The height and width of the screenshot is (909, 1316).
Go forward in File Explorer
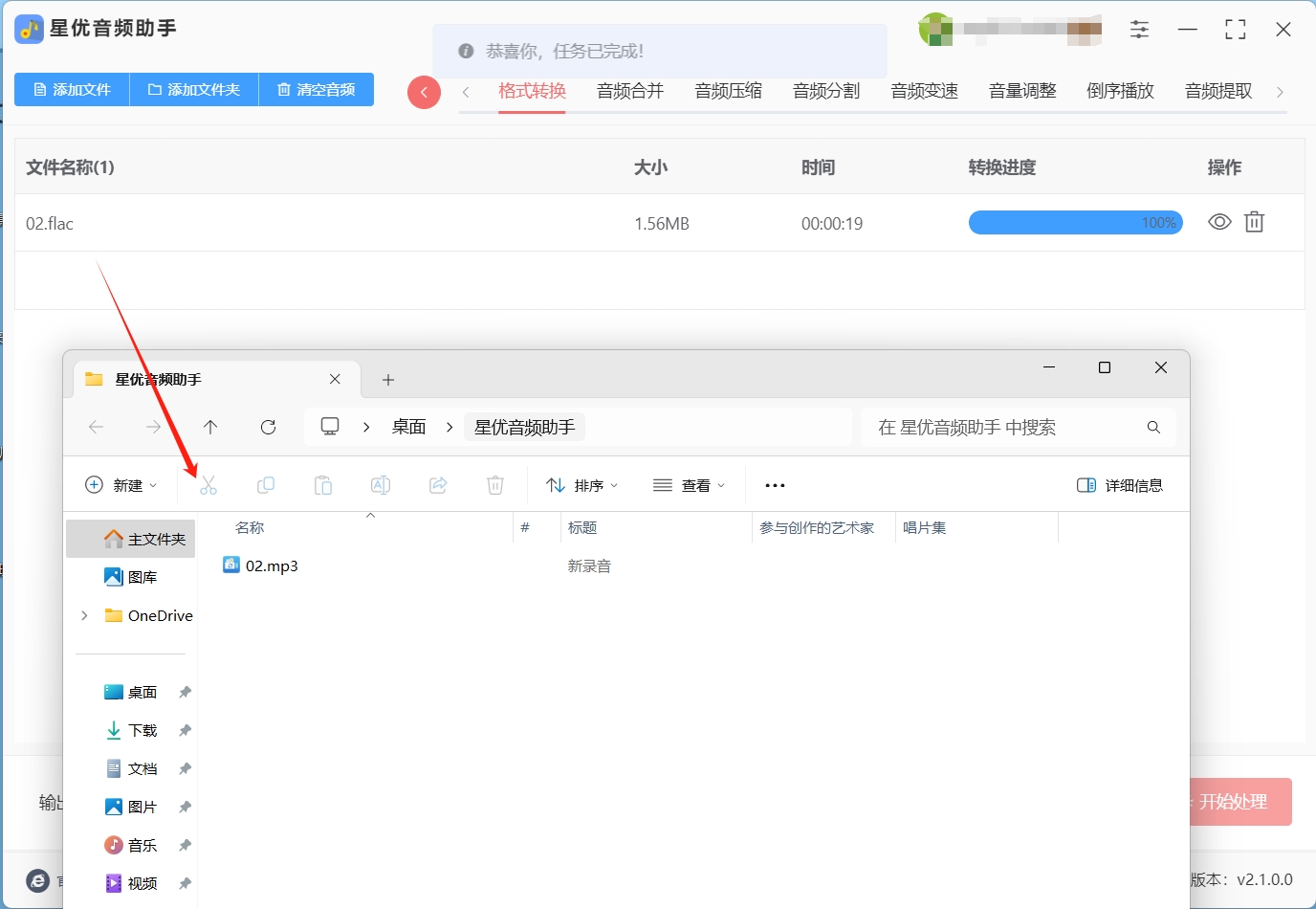[x=154, y=427]
